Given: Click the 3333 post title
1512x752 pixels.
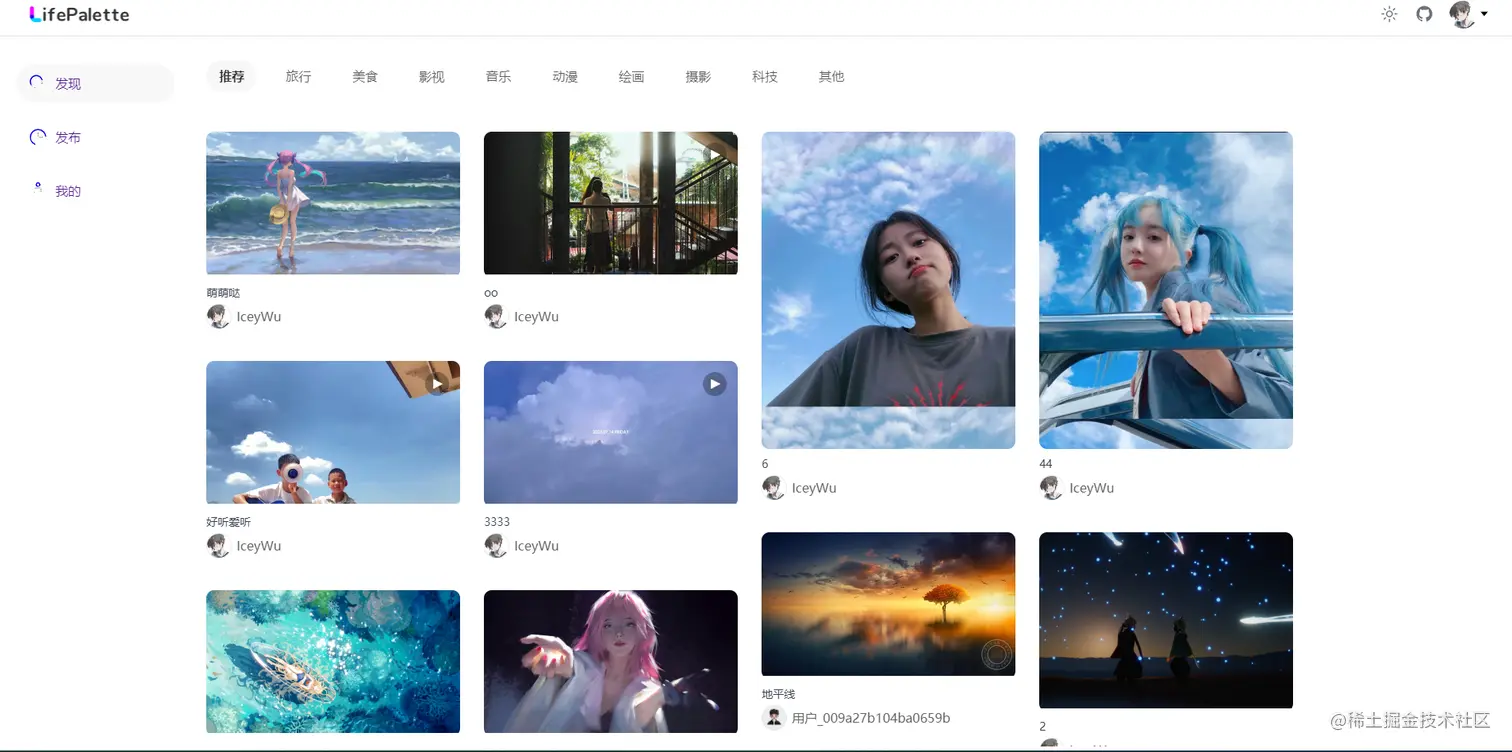Looking at the screenshot, I should (497, 522).
